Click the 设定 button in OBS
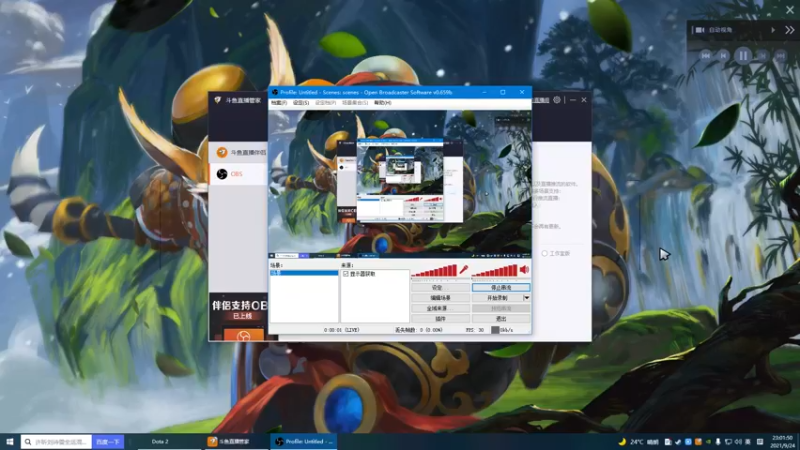The width and height of the screenshot is (800, 450). 440,288
